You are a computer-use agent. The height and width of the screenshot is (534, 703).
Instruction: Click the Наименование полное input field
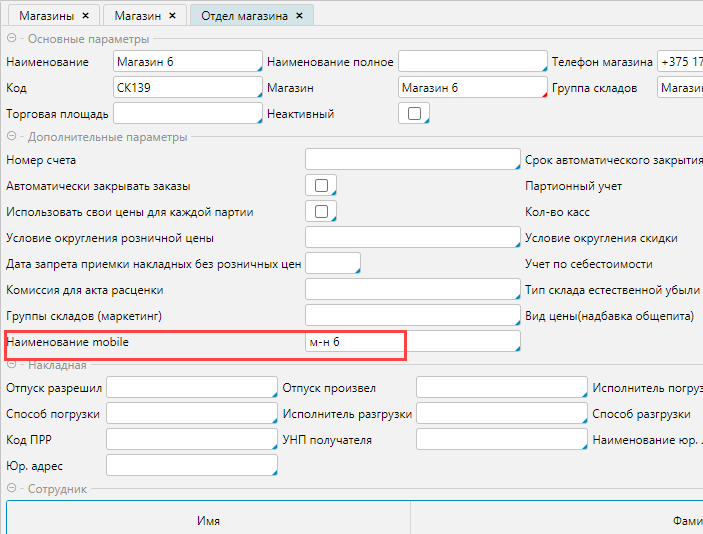(472, 62)
